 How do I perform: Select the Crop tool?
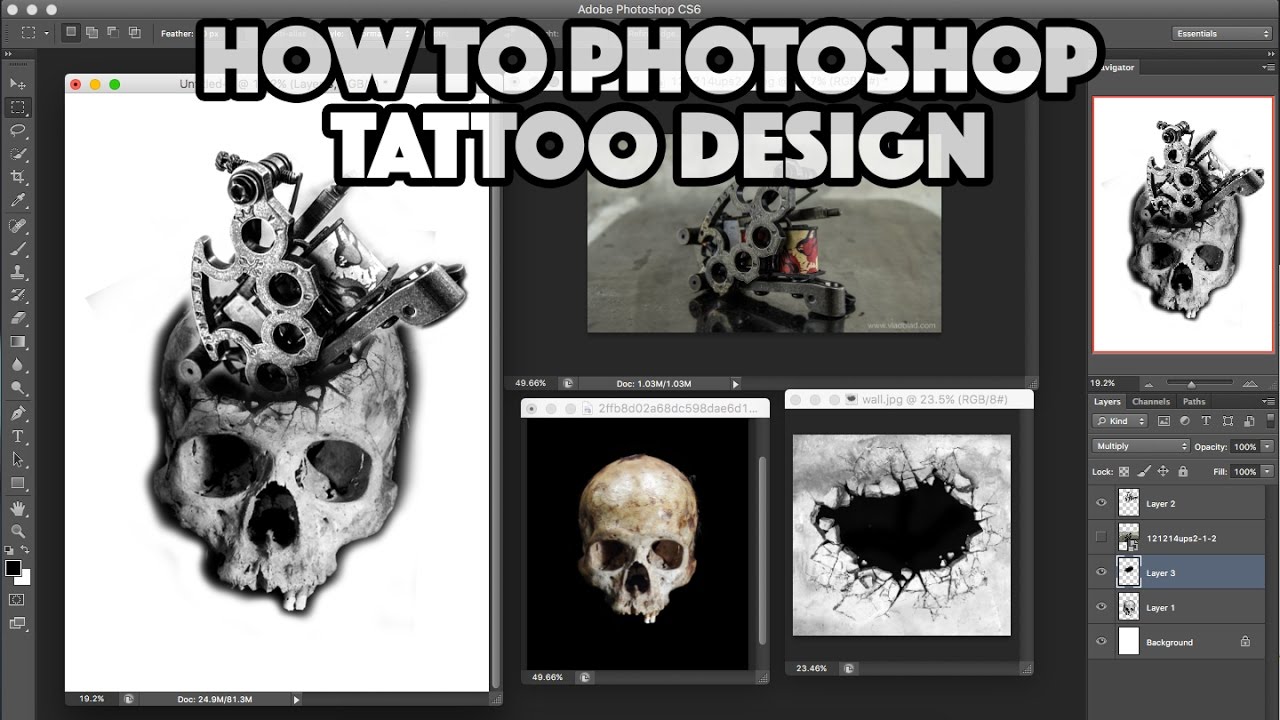click(x=17, y=178)
